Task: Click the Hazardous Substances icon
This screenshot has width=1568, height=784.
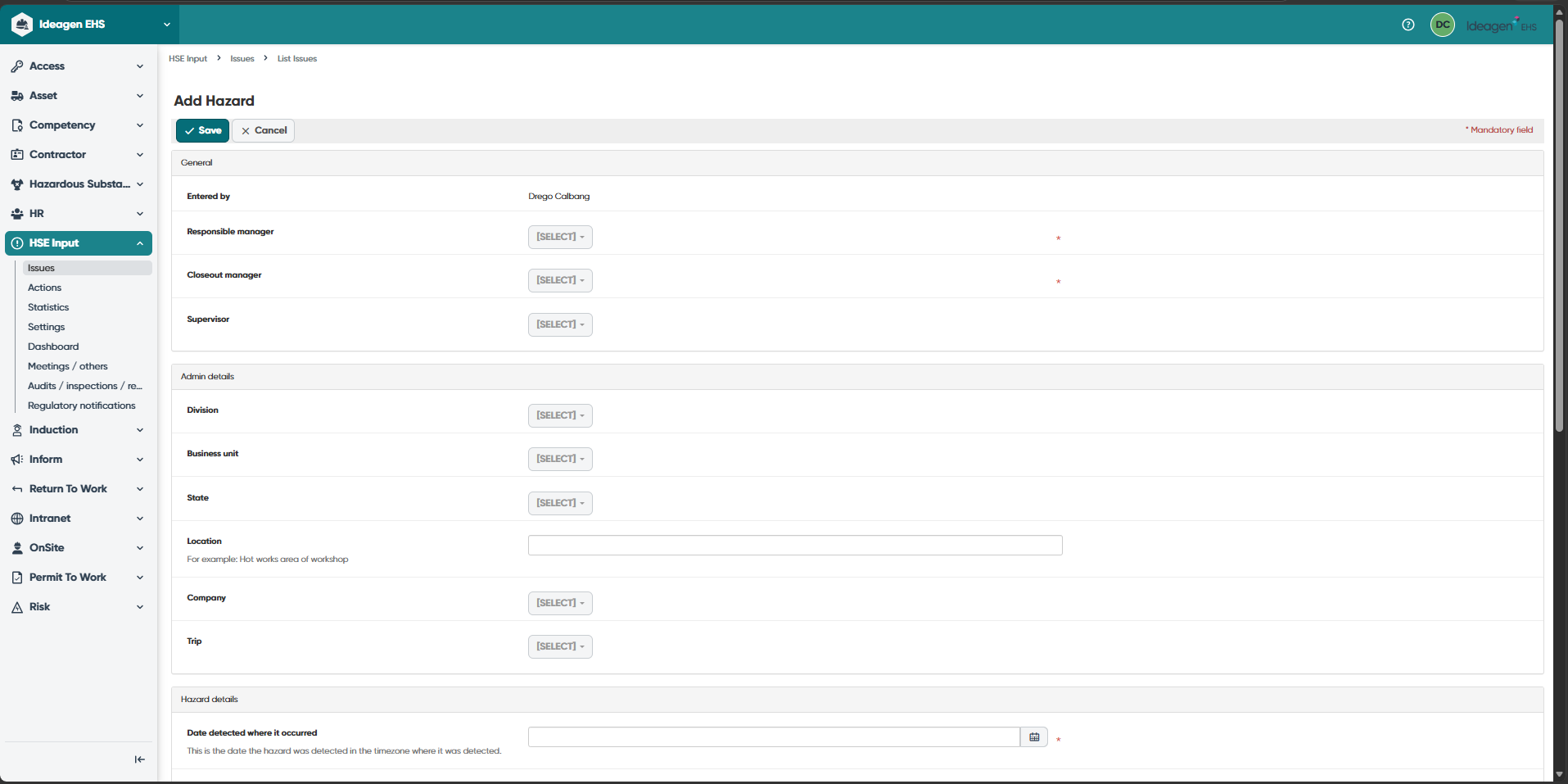Action: 17,184
